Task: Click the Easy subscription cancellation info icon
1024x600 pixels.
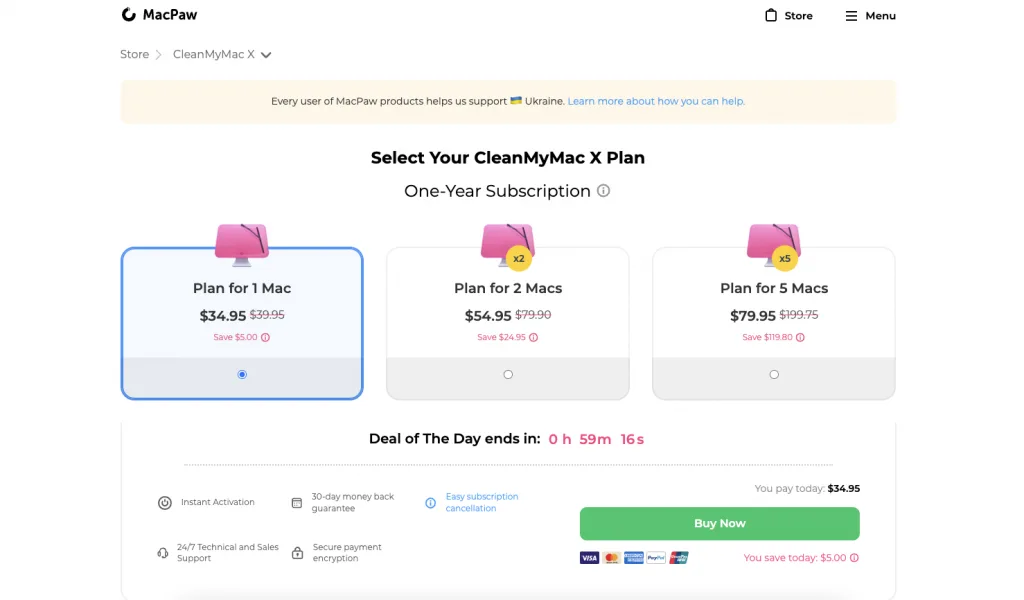Action: 430,503
